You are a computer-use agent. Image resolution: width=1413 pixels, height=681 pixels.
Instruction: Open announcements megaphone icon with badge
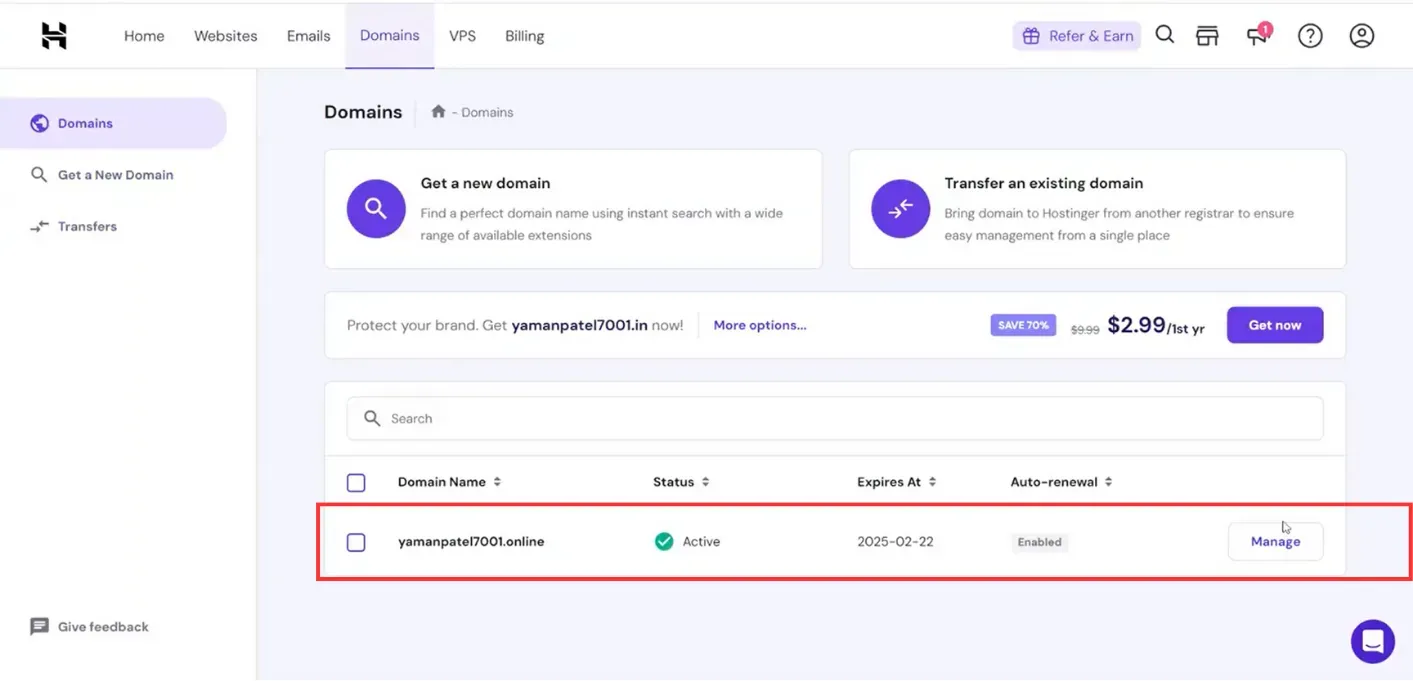1257,36
